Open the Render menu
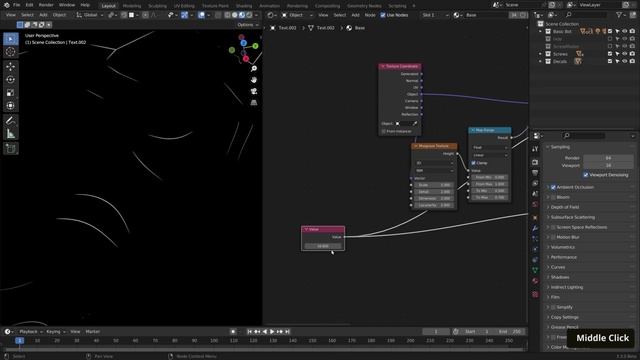The height and width of the screenshot is (360, 640). click(46, 5)
